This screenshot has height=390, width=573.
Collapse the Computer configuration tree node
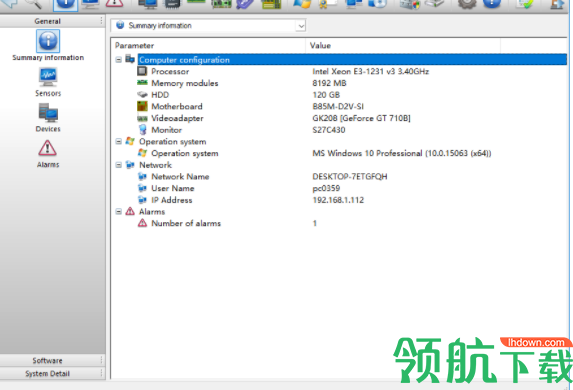coord(118,60)
